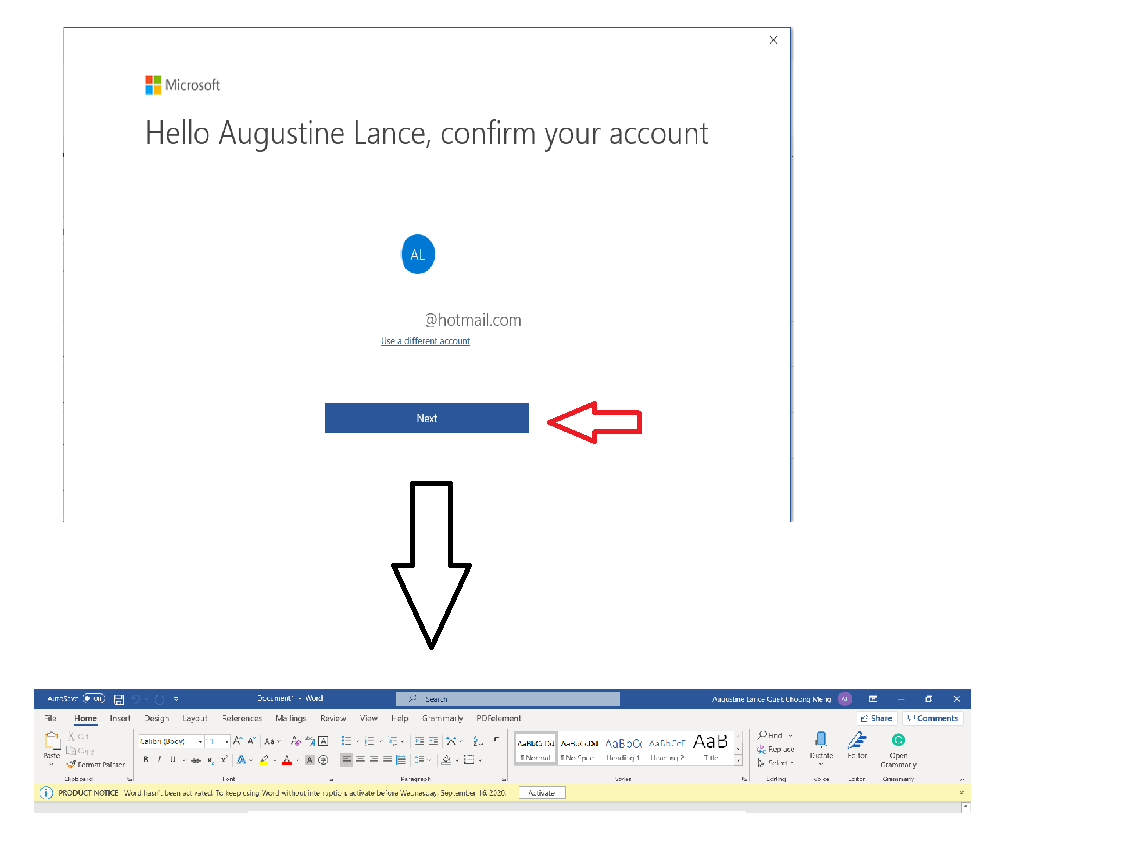Open the font color dropdown arrow
This screenshot has width=1130, height=856.
click(x=298, y=760)
